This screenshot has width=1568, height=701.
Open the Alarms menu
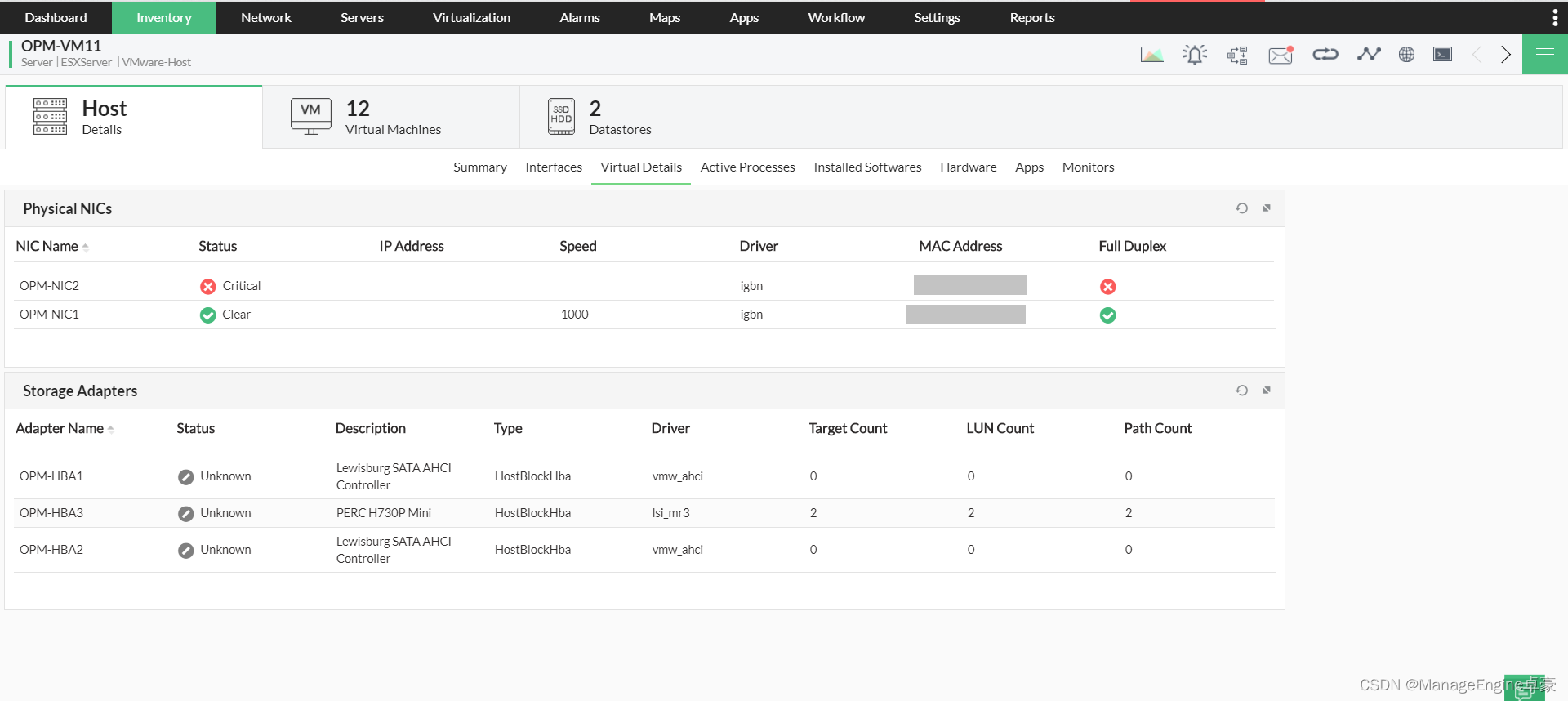coord(580,17)
